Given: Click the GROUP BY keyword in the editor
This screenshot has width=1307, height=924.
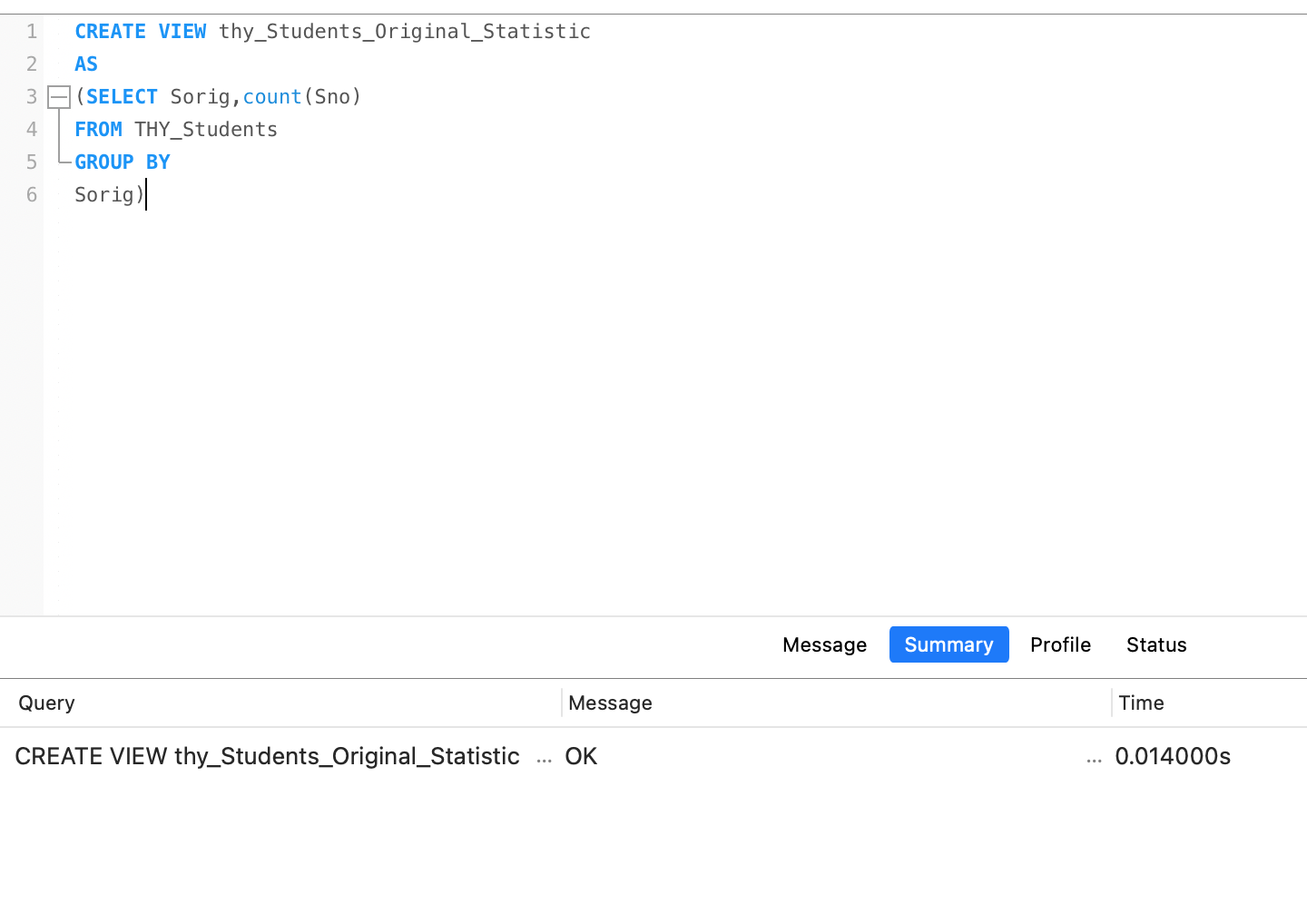Looking at the screenshot, I should [123, 162].
